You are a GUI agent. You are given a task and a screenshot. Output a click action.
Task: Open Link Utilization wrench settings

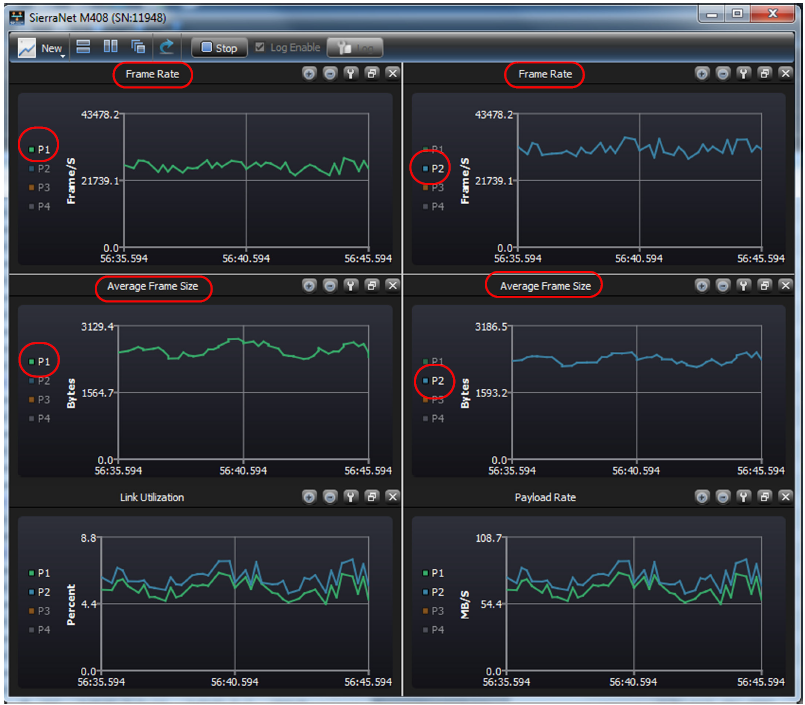(351, 497)
